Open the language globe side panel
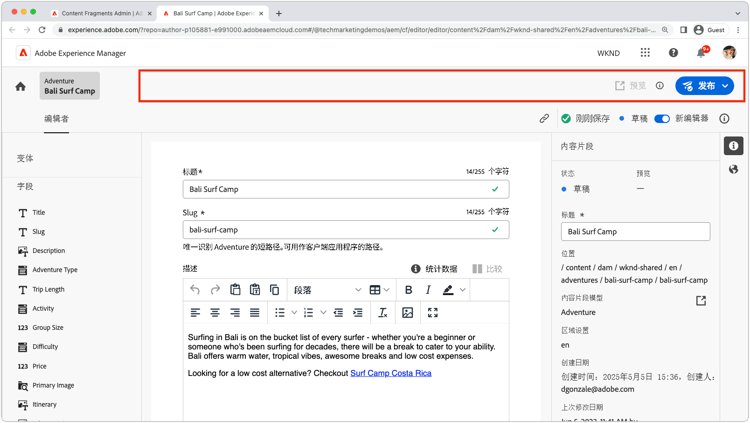The image size is (750, 423). (x=734, y=169)
